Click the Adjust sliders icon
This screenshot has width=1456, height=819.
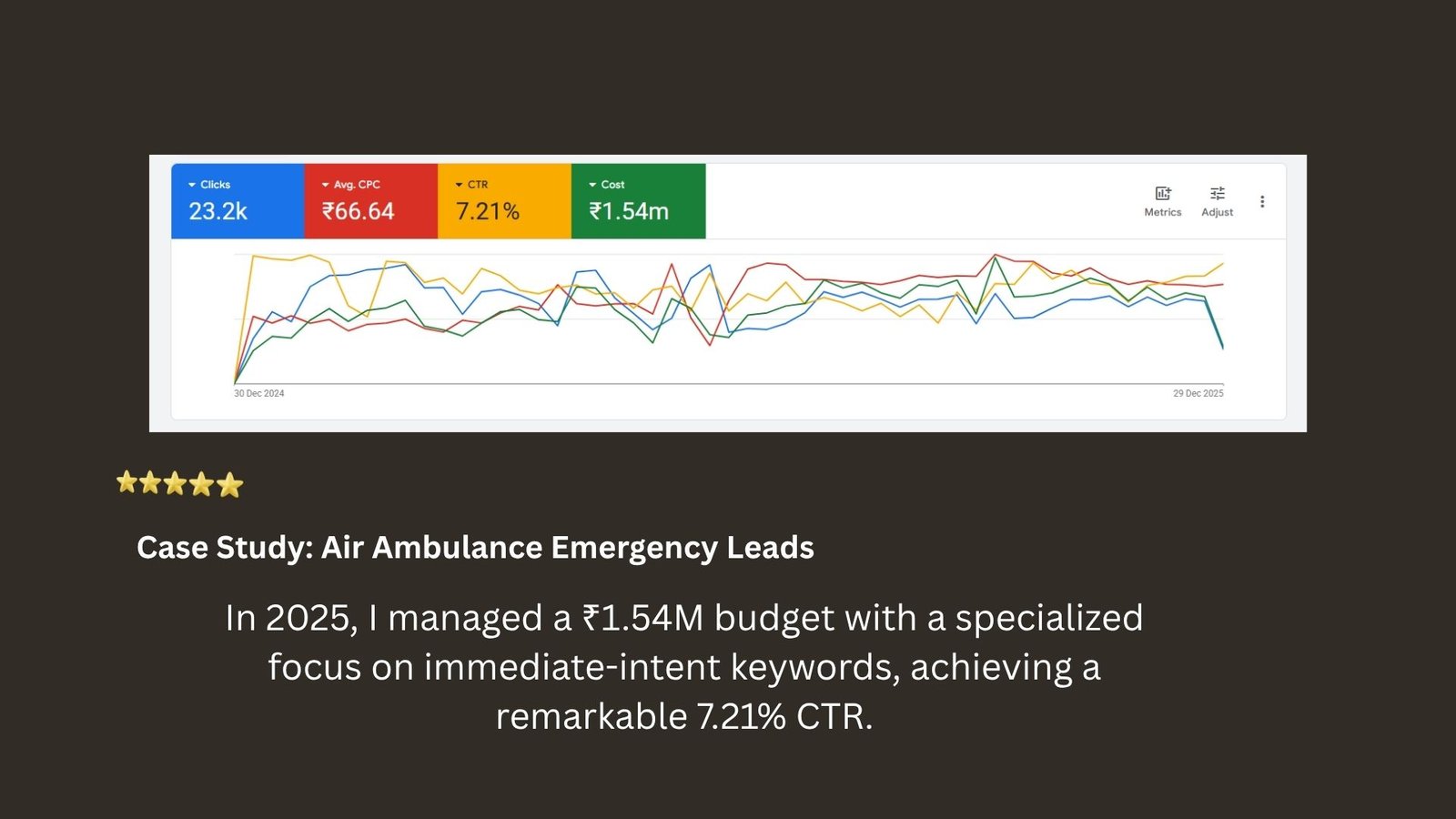coord(1217,194)
